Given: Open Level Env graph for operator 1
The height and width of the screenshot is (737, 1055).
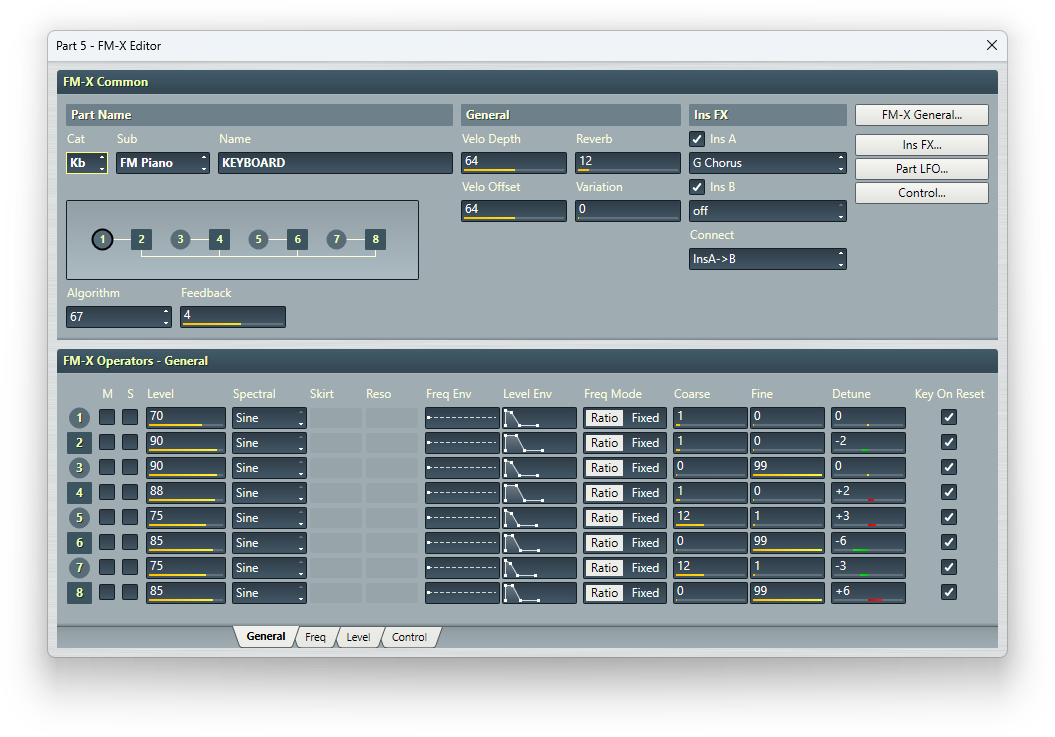Looking at the screenshot, I should (539, 418).
